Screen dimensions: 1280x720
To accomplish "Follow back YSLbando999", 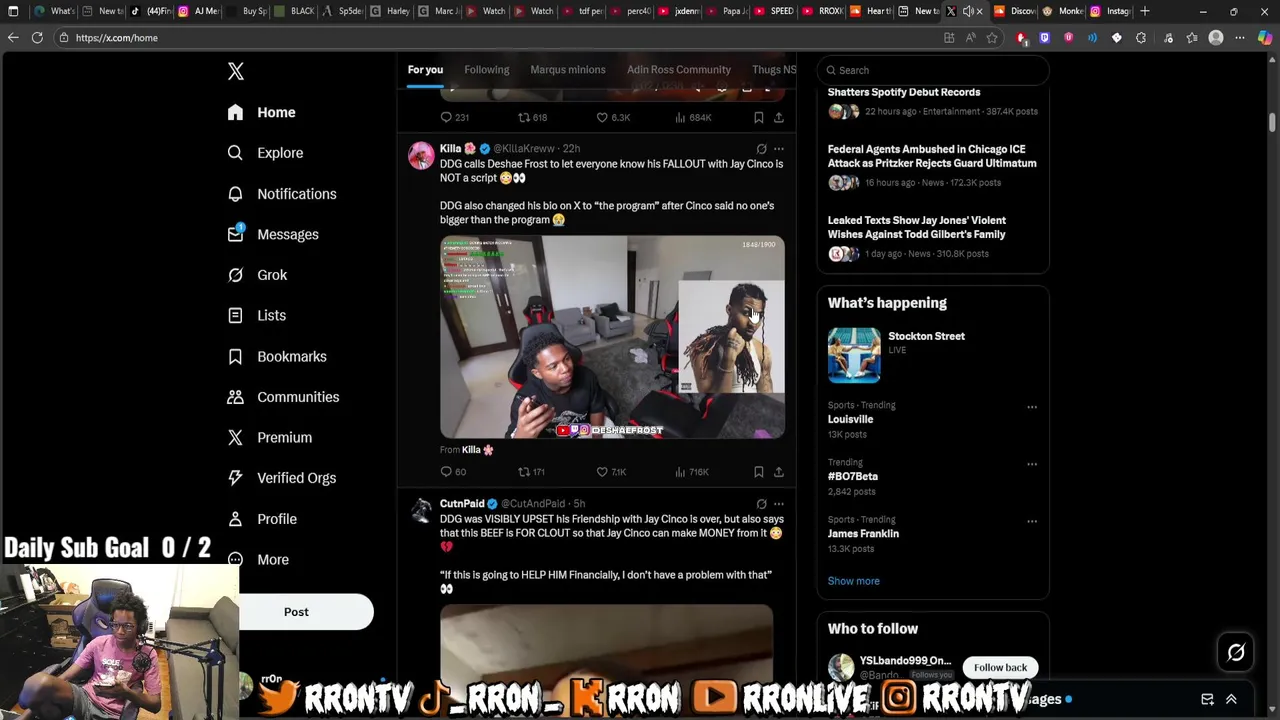I will click(1000, 667).
